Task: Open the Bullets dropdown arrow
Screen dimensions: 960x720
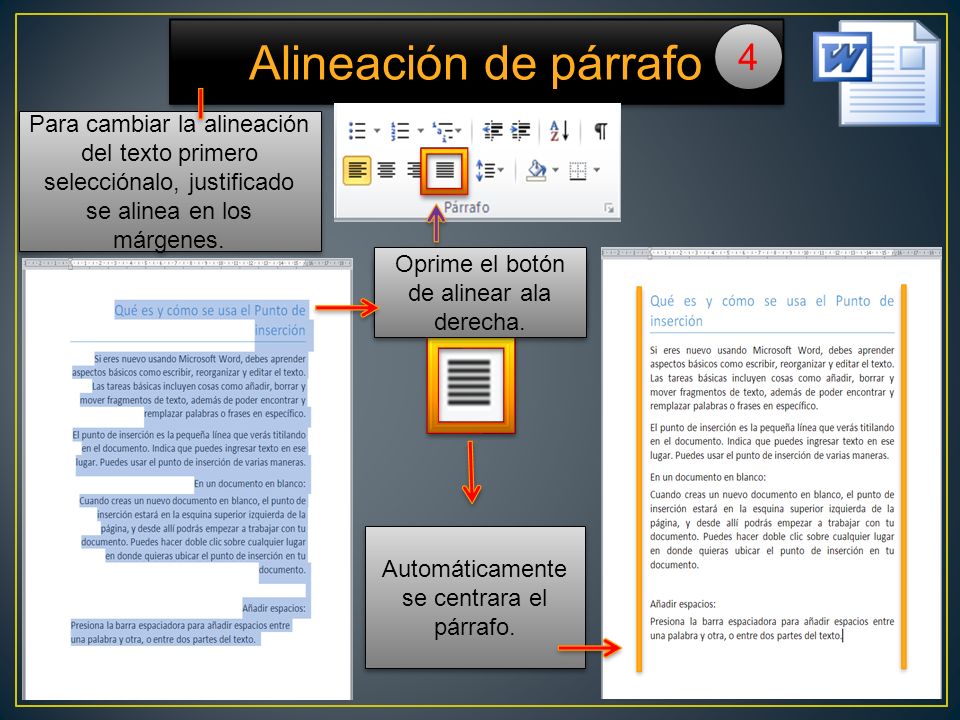Action: [377, 130]
